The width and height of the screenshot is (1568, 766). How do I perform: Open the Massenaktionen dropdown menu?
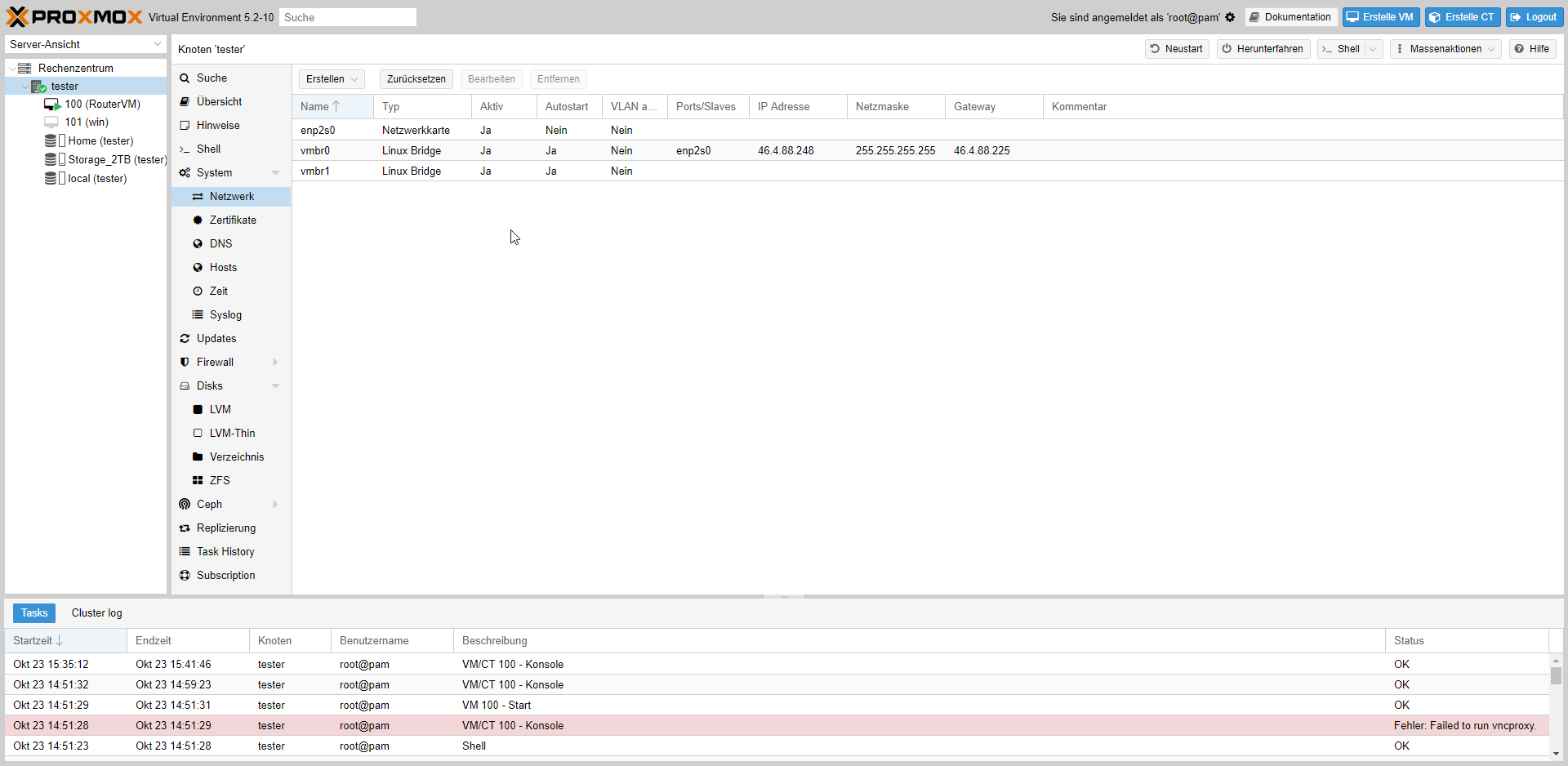[x=1445, y=49]
